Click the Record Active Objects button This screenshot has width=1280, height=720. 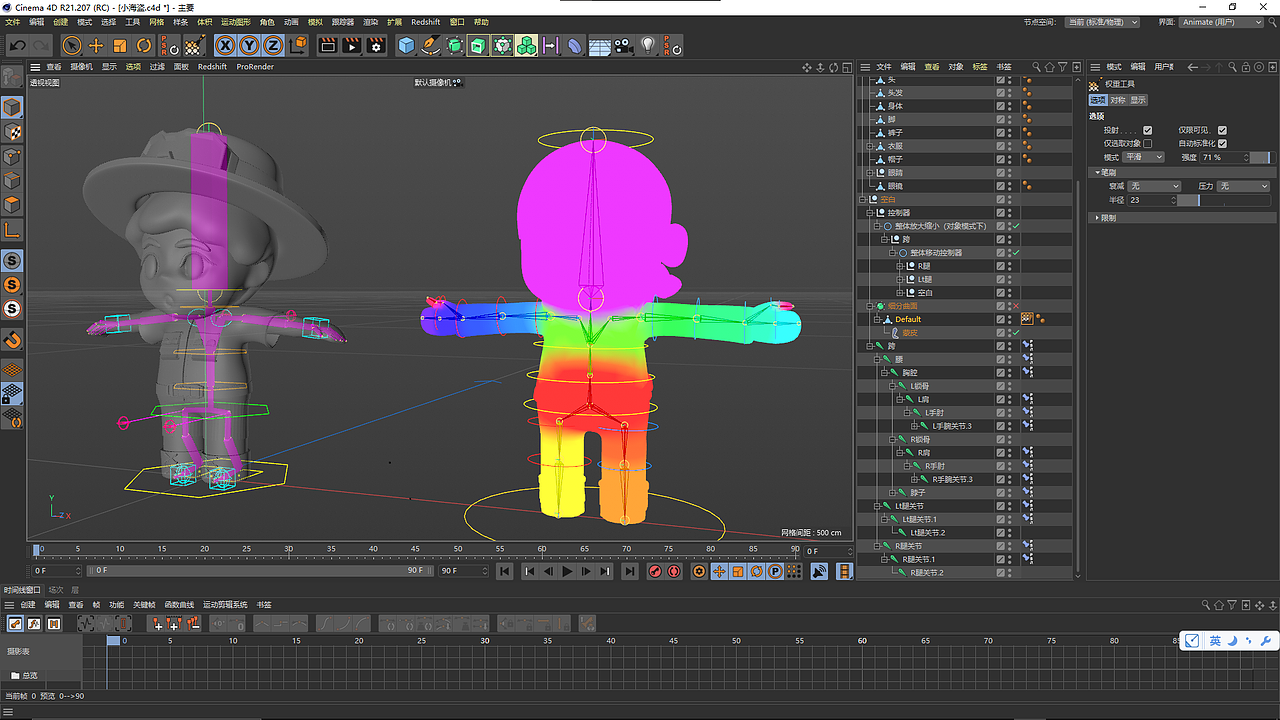click(655, 571)
